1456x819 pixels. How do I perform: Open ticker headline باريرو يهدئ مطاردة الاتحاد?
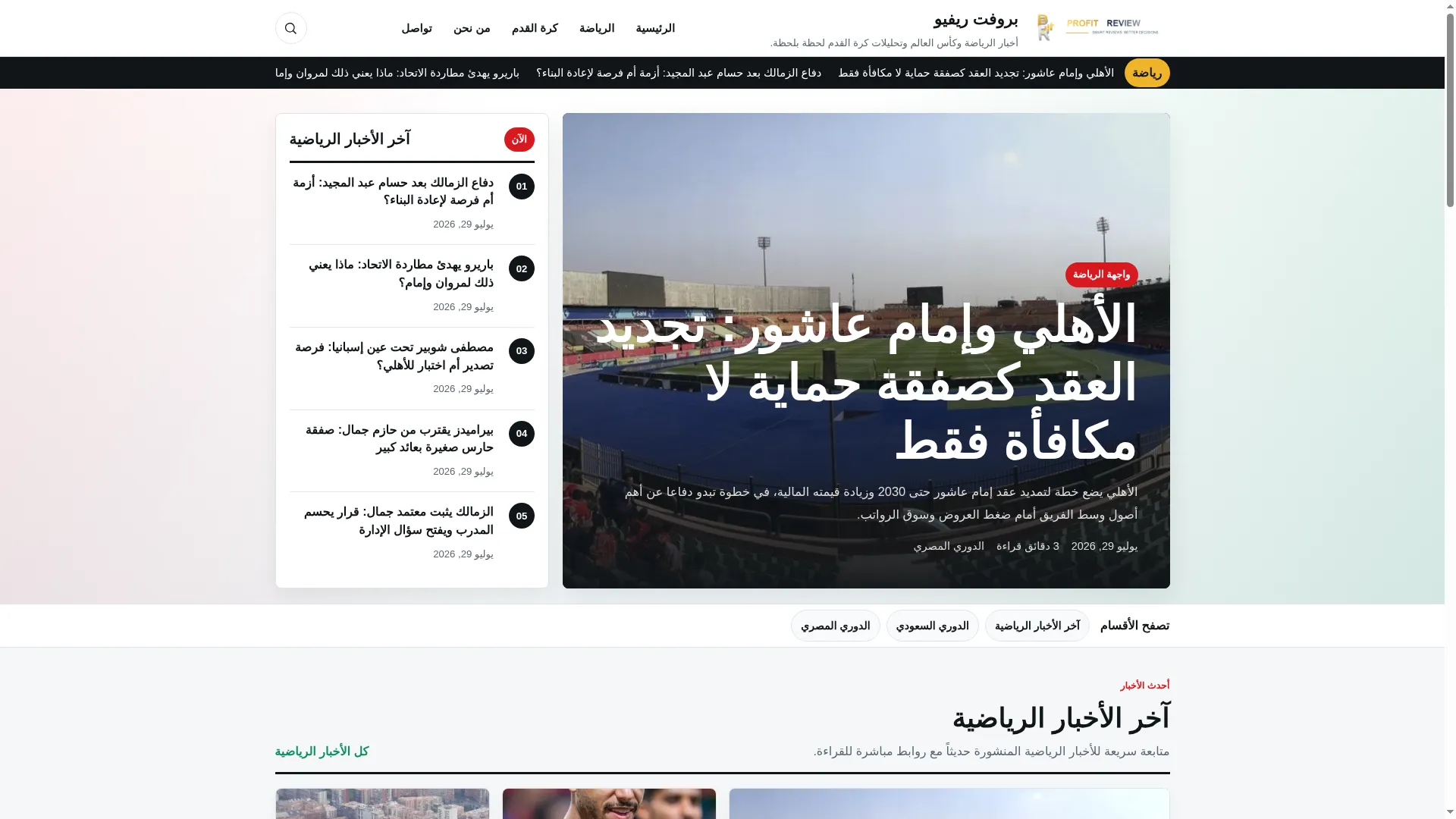point(397,73)
